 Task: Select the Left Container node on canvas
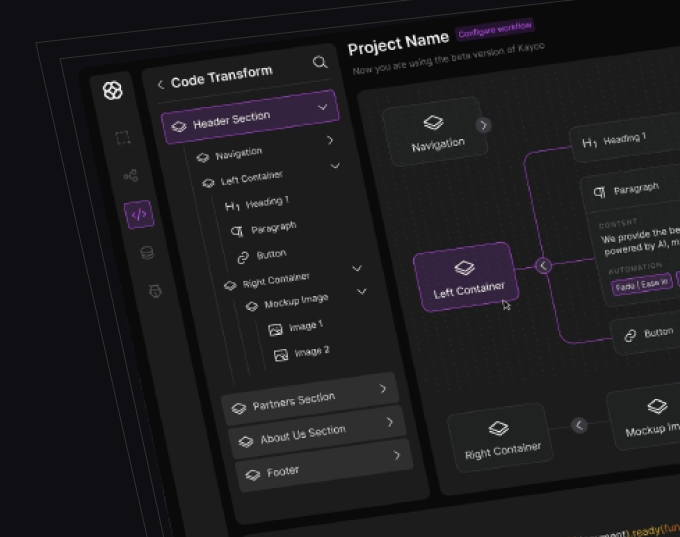pos(463,278)
